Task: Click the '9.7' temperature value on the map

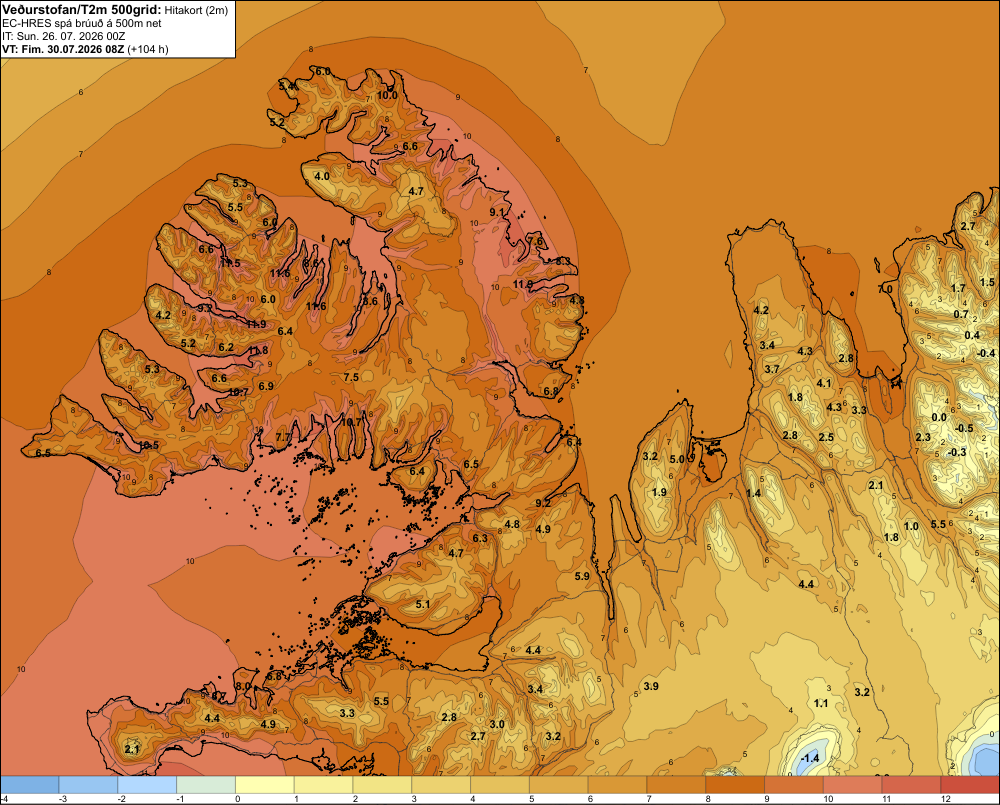Action: [x=205, y=307]
